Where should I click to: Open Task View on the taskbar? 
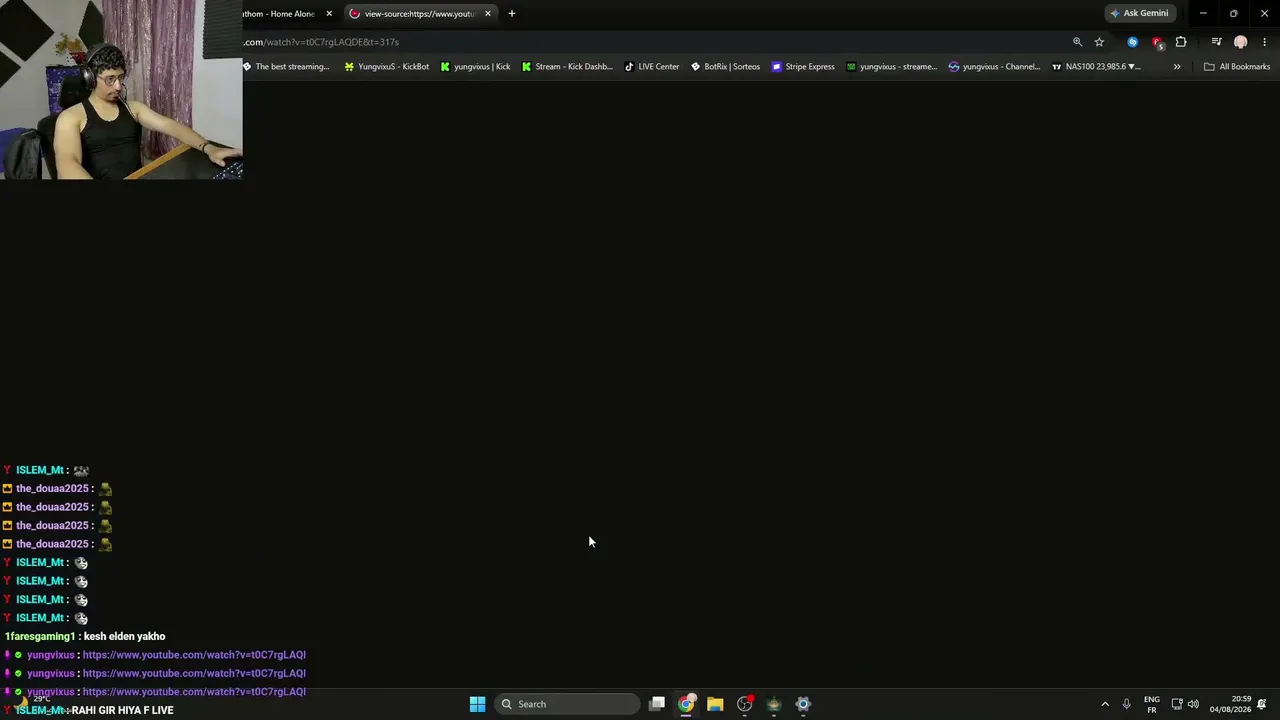point(657,704)
